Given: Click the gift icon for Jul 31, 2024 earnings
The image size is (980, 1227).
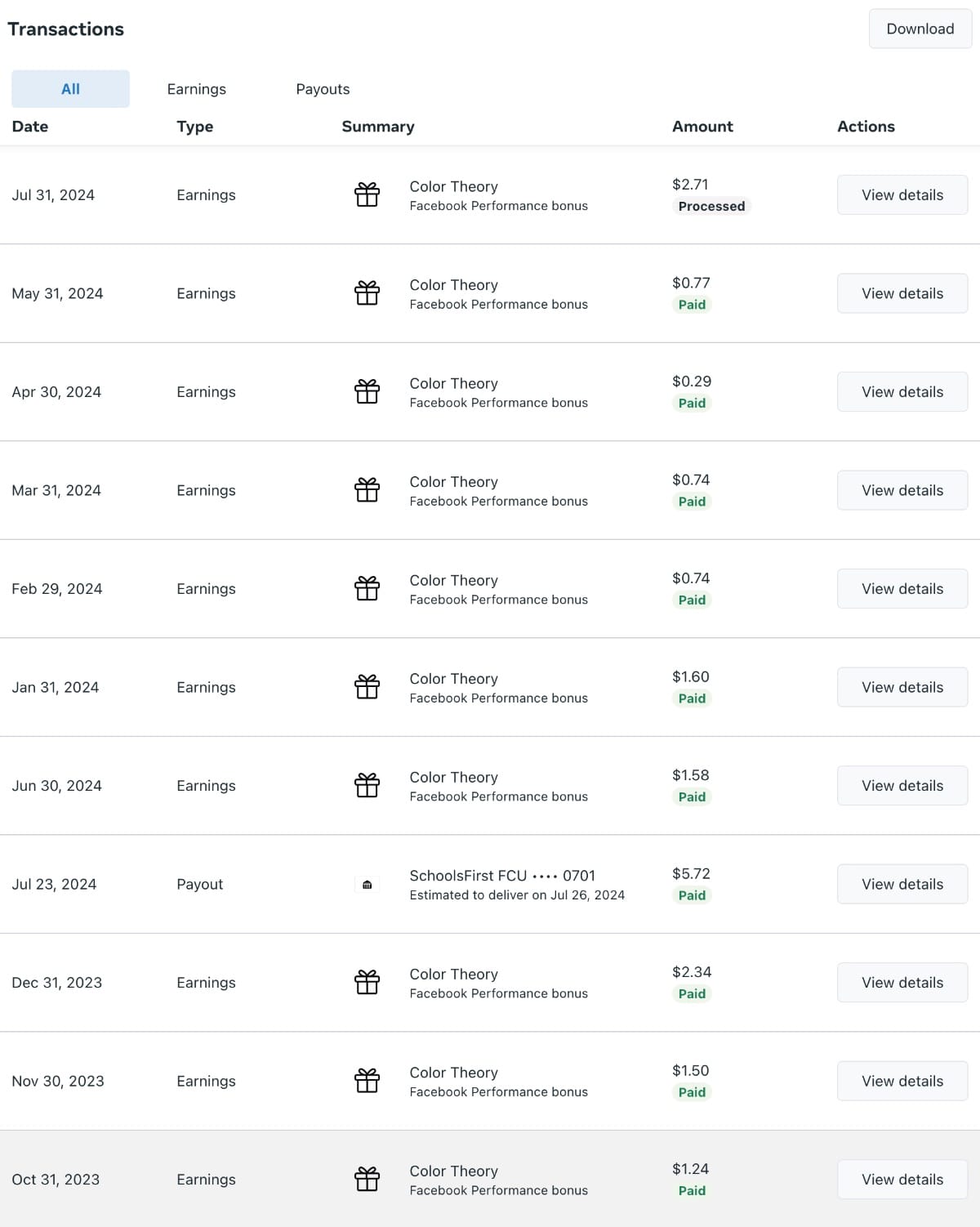Looking at the screenshot, I should point(367,194).
